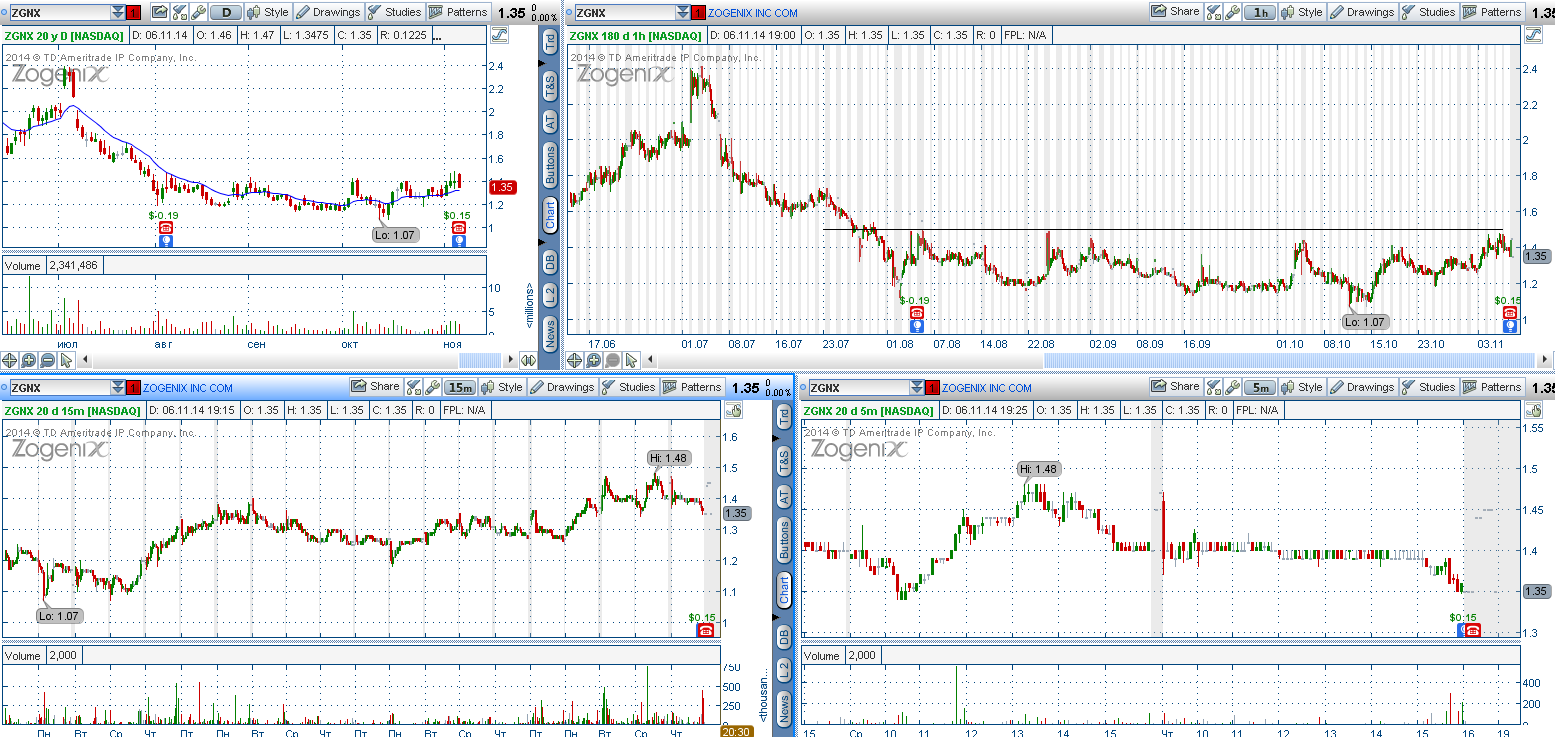Open Studies menu in 15m chart
The height and width of the screenshot is (737, 1555).
pyautogui.click(x=629, y=387)
